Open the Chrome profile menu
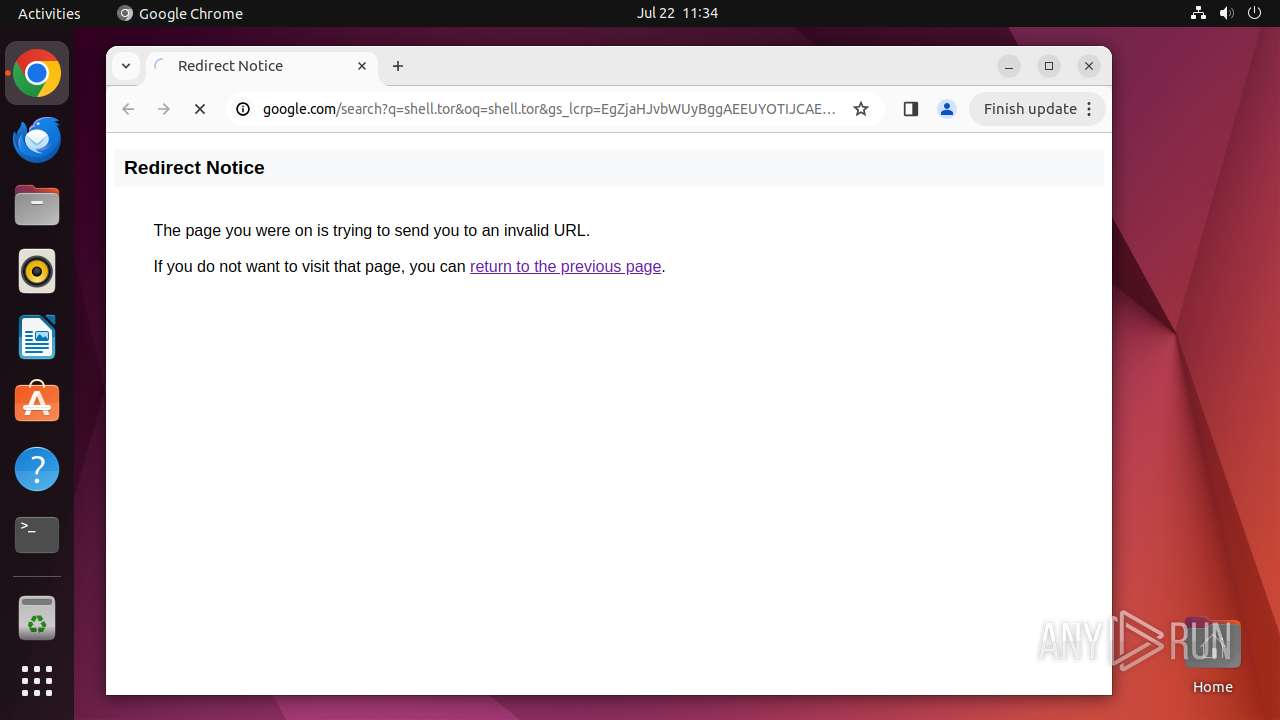Screen dimensions: 1280x720 pyautogui.click(x=947, y=109)
